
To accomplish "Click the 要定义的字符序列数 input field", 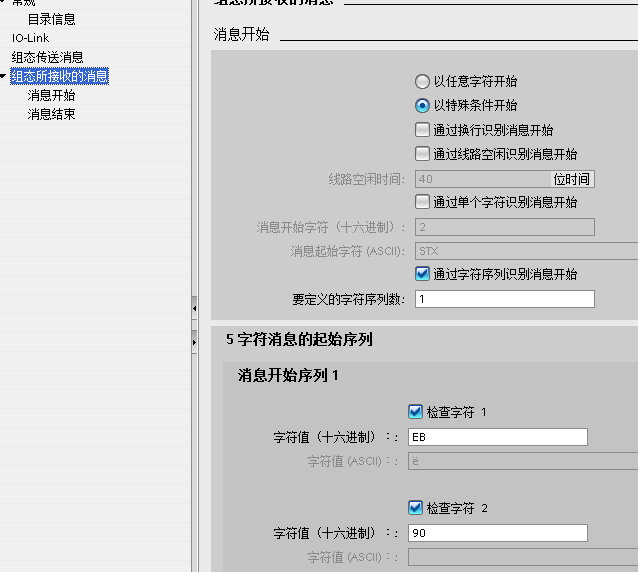I will [505, 299].
